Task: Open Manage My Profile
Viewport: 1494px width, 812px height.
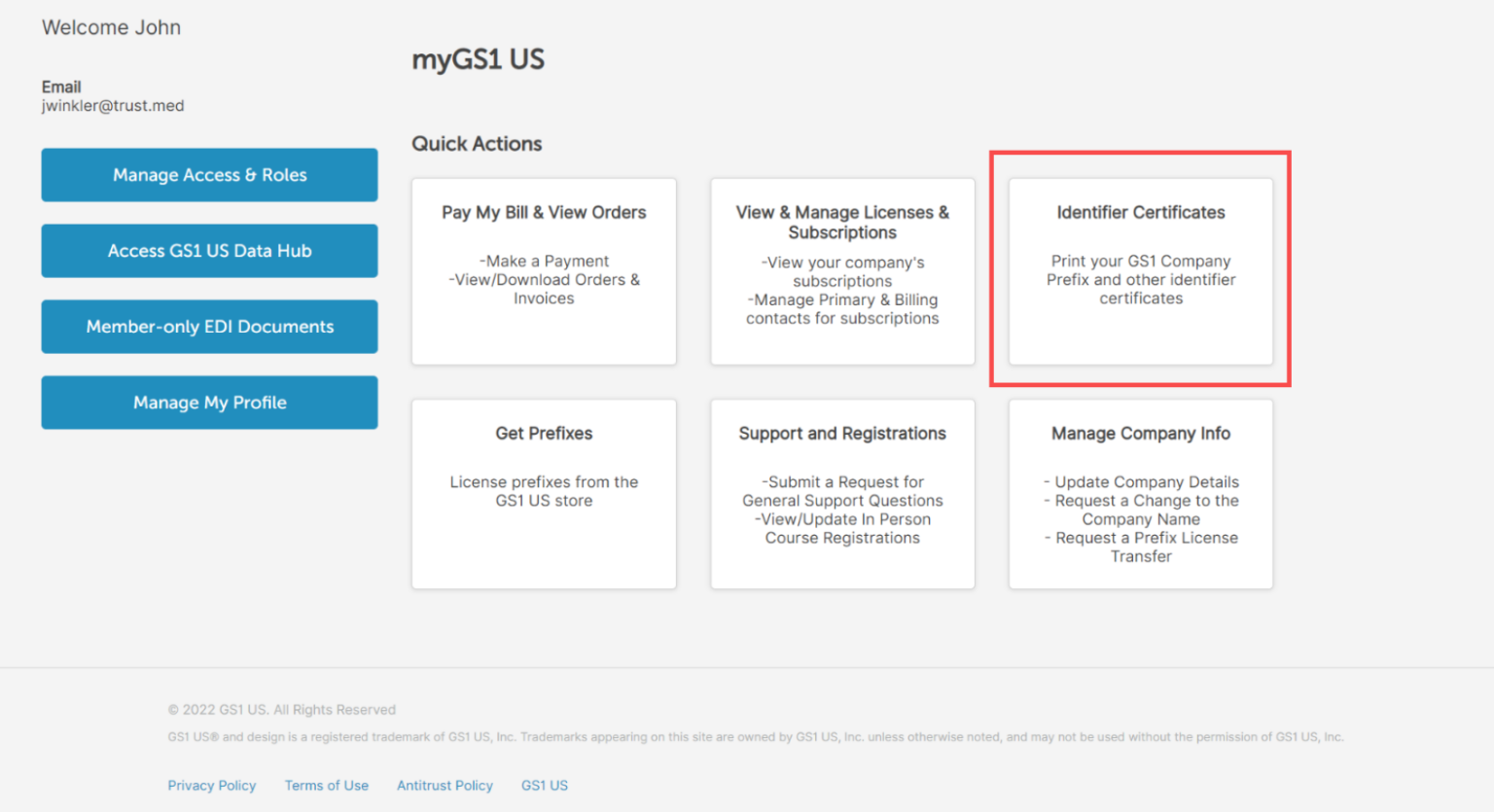Action: (x=209, y=402)
